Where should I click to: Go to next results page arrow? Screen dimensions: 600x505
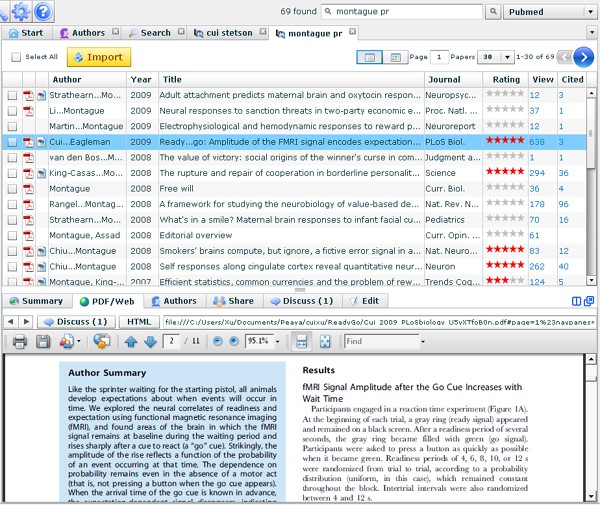pyautogui.click(x=584, y=57)
